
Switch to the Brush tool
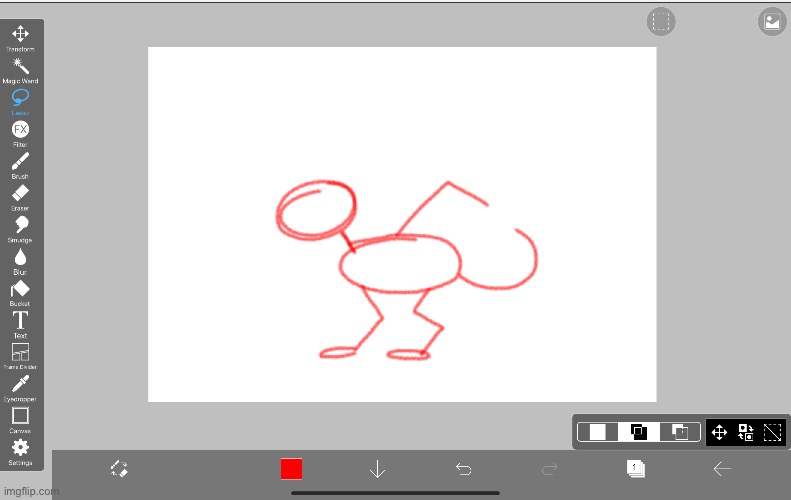(20, 162)
